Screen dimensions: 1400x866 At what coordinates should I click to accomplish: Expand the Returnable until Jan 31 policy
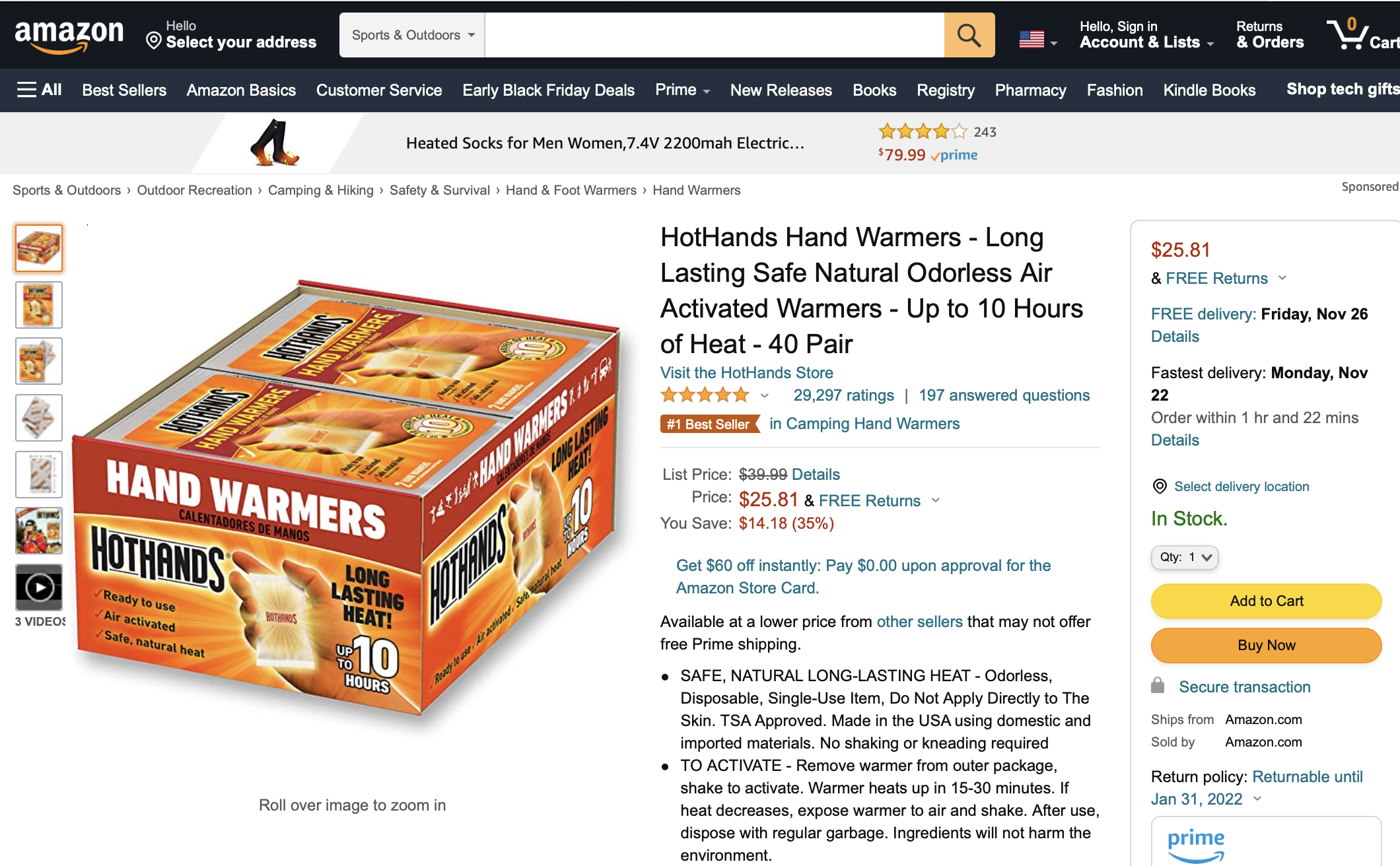(1257, 799)
